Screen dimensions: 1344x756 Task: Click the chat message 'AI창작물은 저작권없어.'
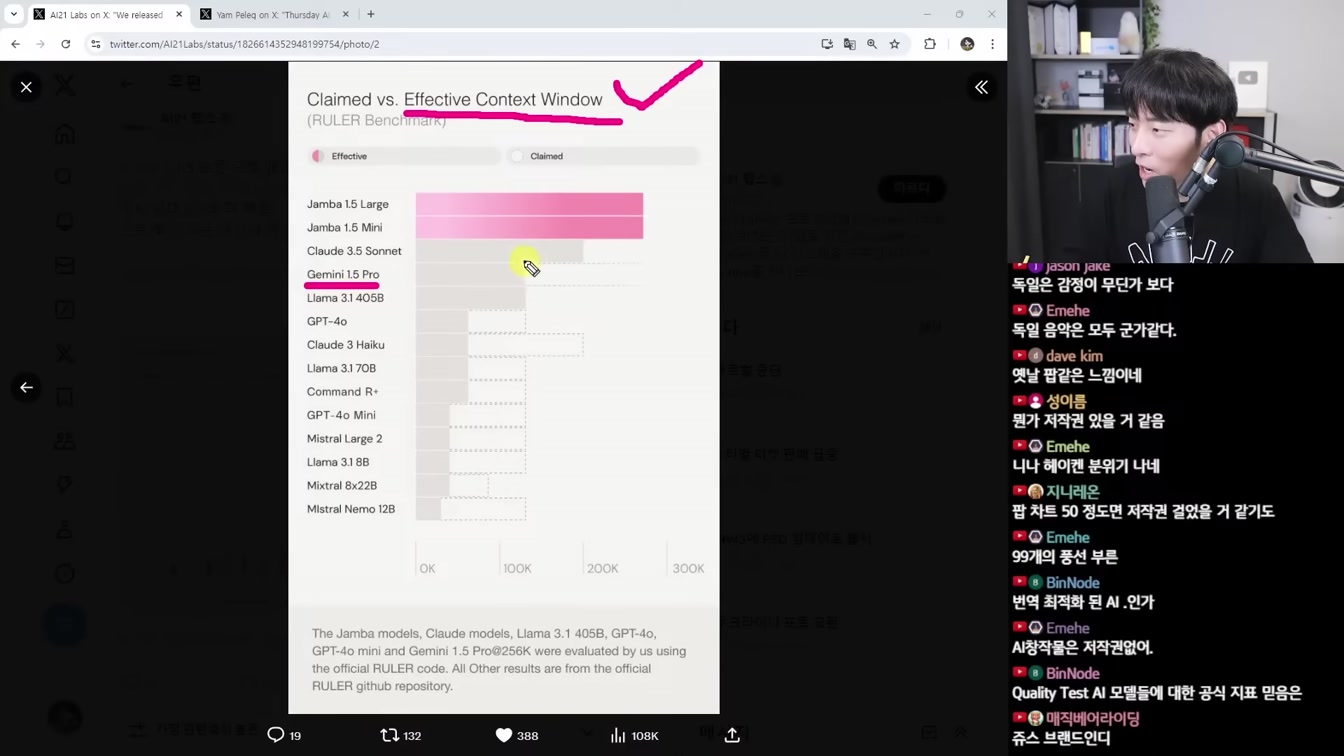click(x=1082, y=647)
